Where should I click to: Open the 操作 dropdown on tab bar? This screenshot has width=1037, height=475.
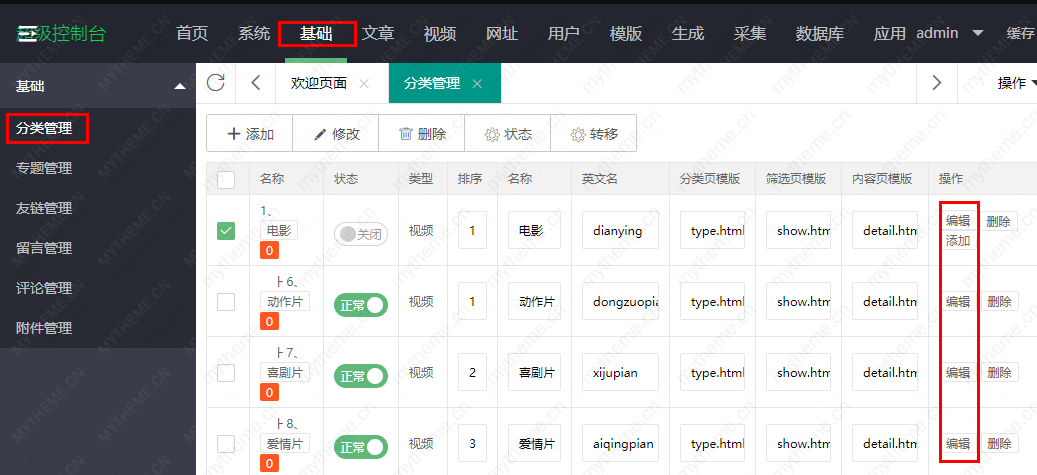click(1015, 83)
